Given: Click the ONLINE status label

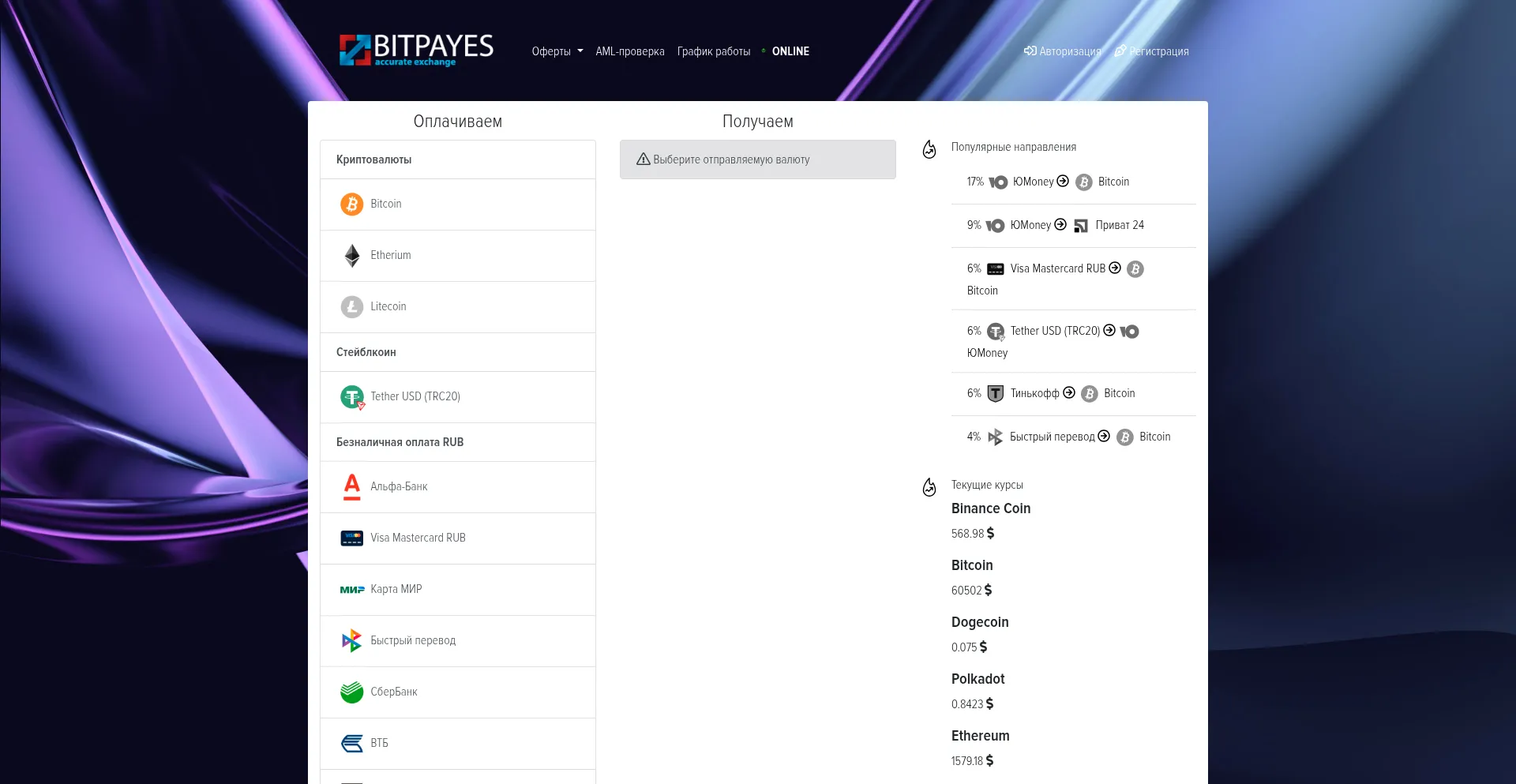Looking at the screenshot, I should click(x=790, y=51).
